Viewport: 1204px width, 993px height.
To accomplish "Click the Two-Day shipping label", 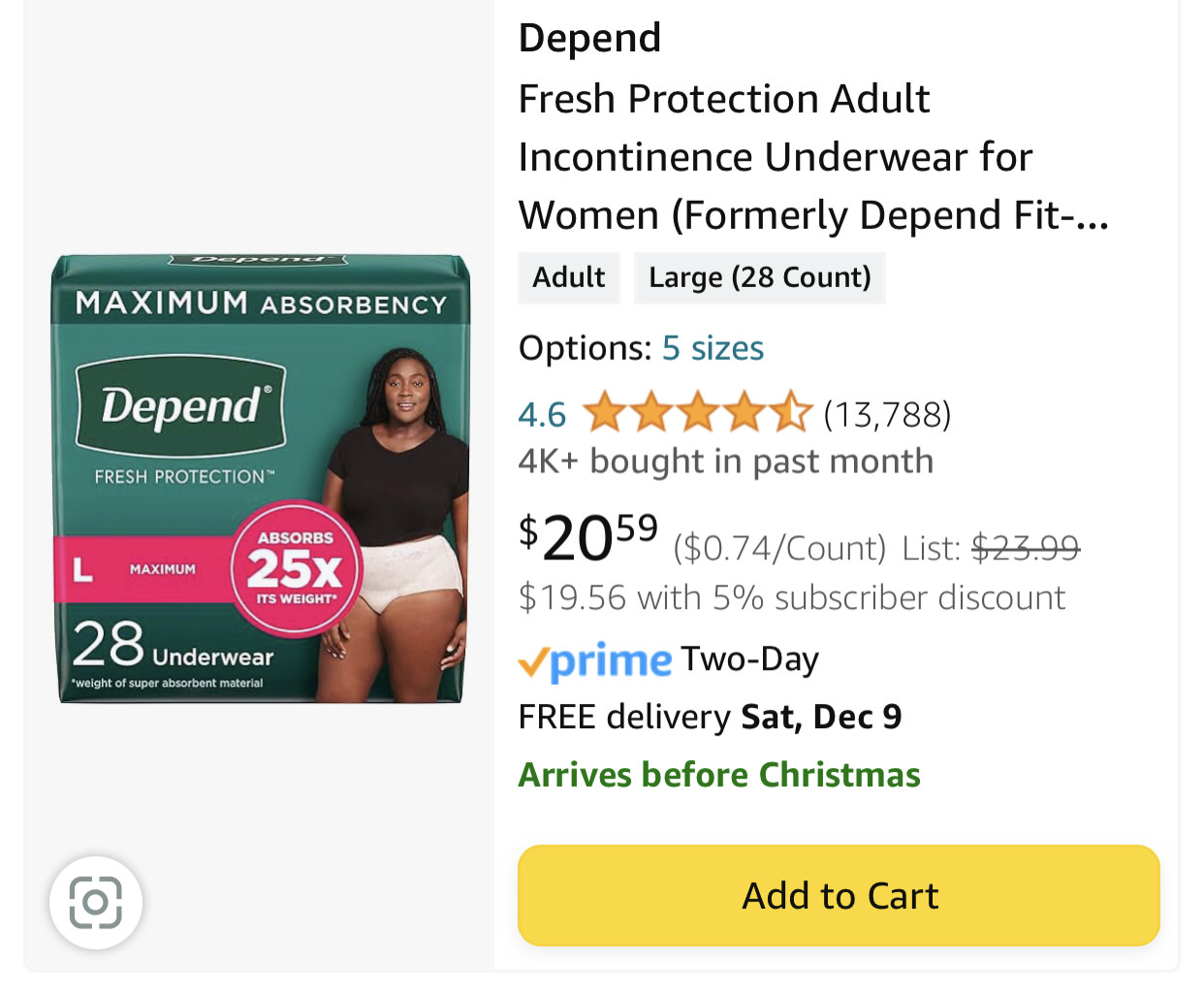I will point(749,659).
